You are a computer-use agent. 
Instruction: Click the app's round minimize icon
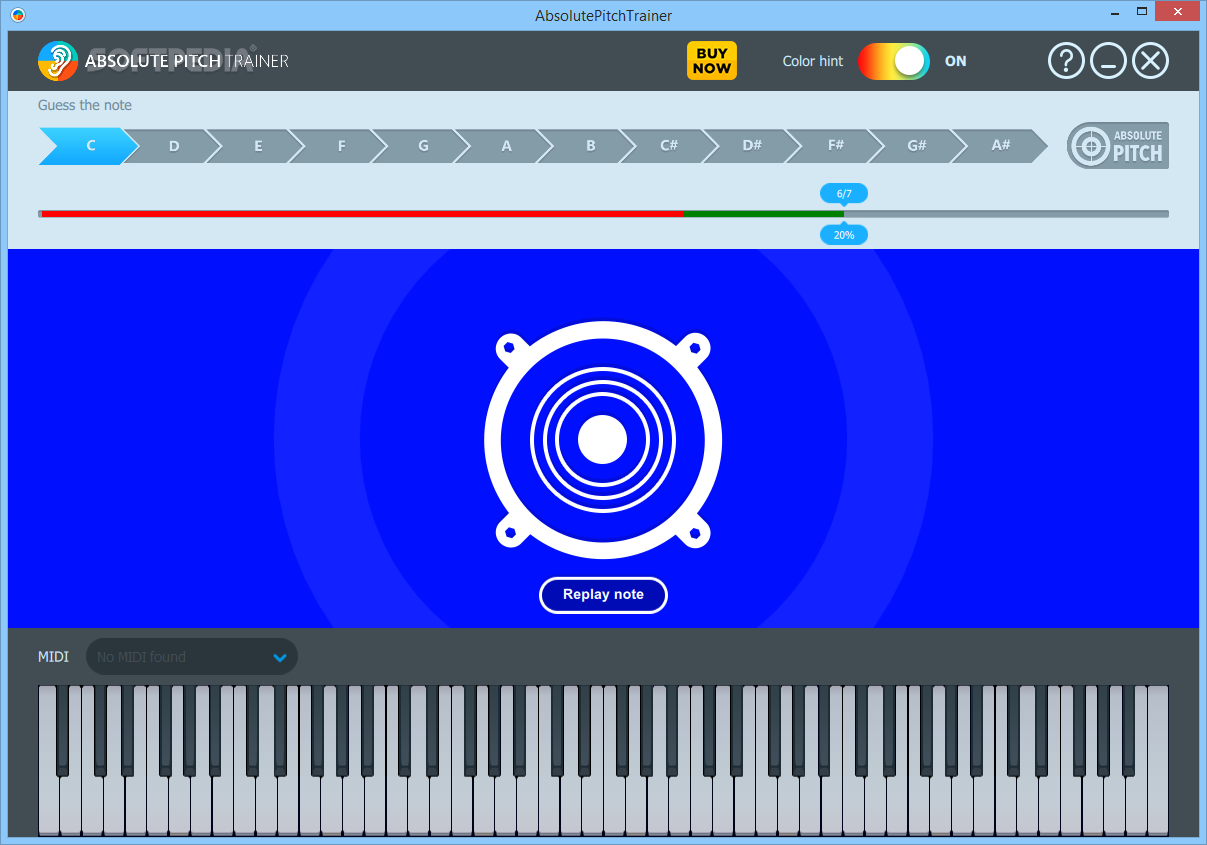point(1108,61)
